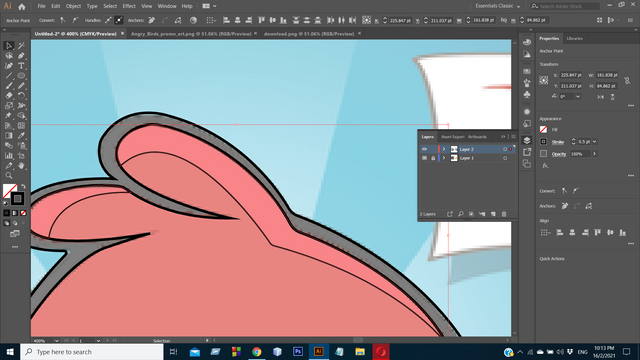Viewport: 640px width, 360px height.
Task: Select the Ellipse tool
Action: point(21,76)
